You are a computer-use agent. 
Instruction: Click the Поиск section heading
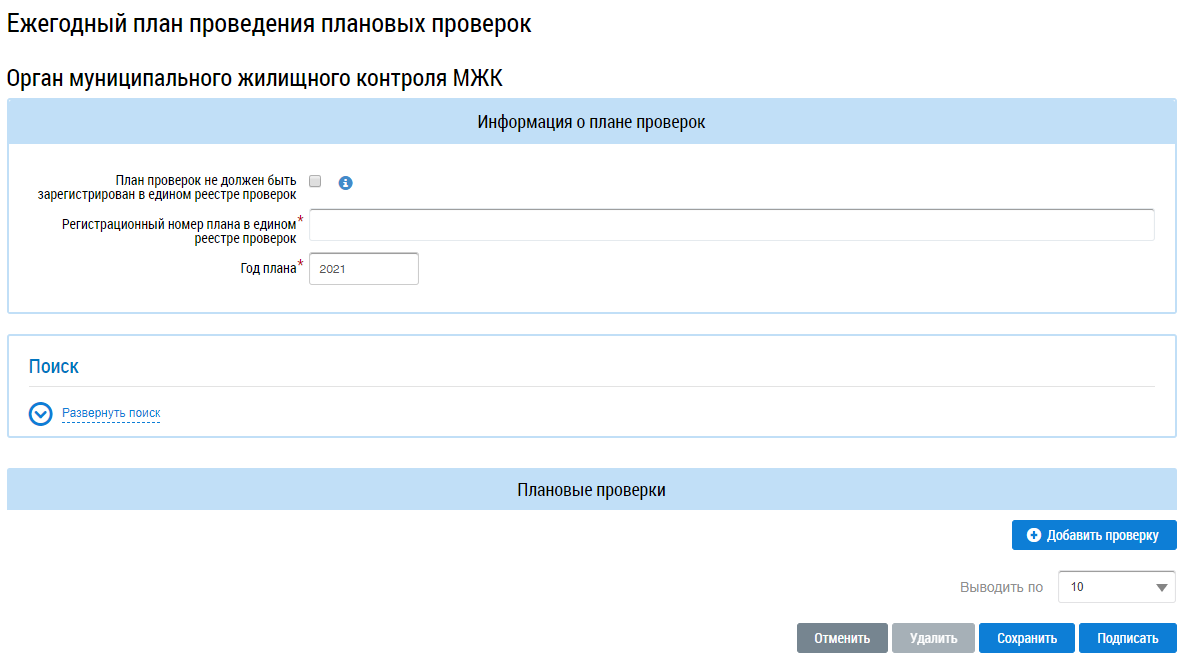(54, 367)
